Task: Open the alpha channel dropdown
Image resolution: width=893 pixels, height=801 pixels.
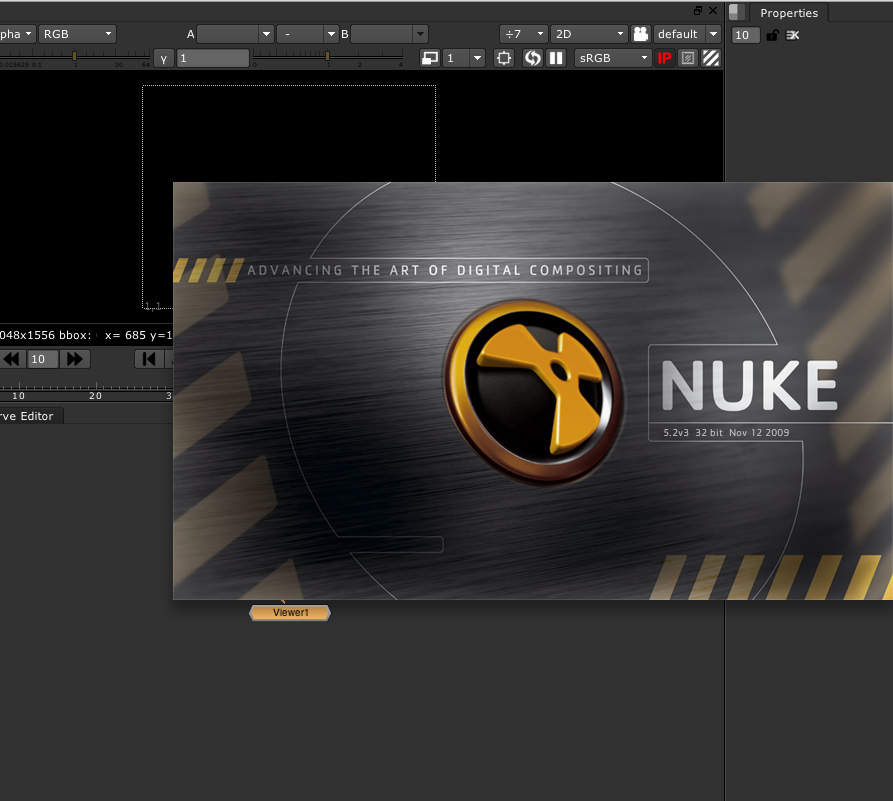Action: point(17,34)
